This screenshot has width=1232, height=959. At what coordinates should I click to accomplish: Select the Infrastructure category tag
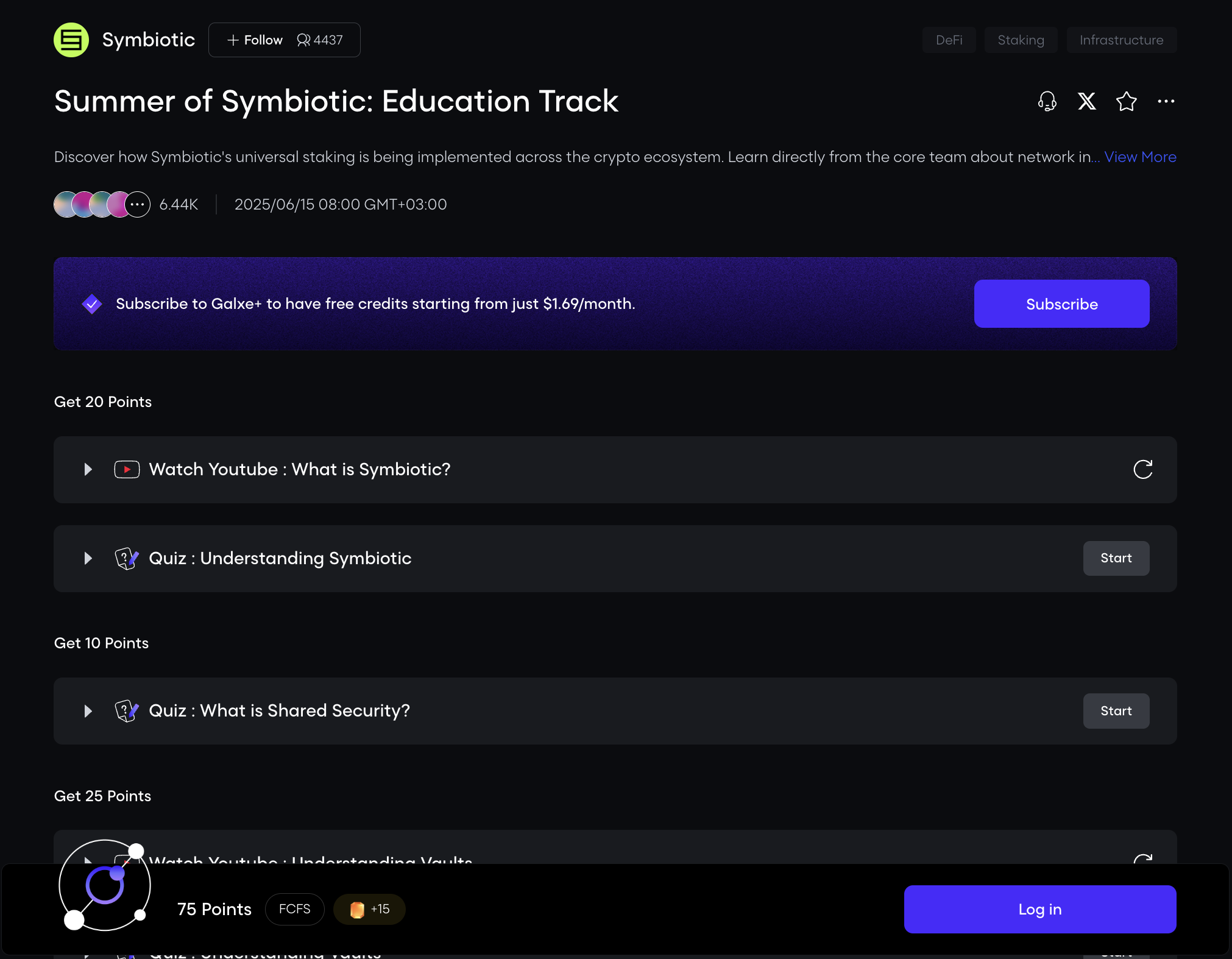point(1121,40)
